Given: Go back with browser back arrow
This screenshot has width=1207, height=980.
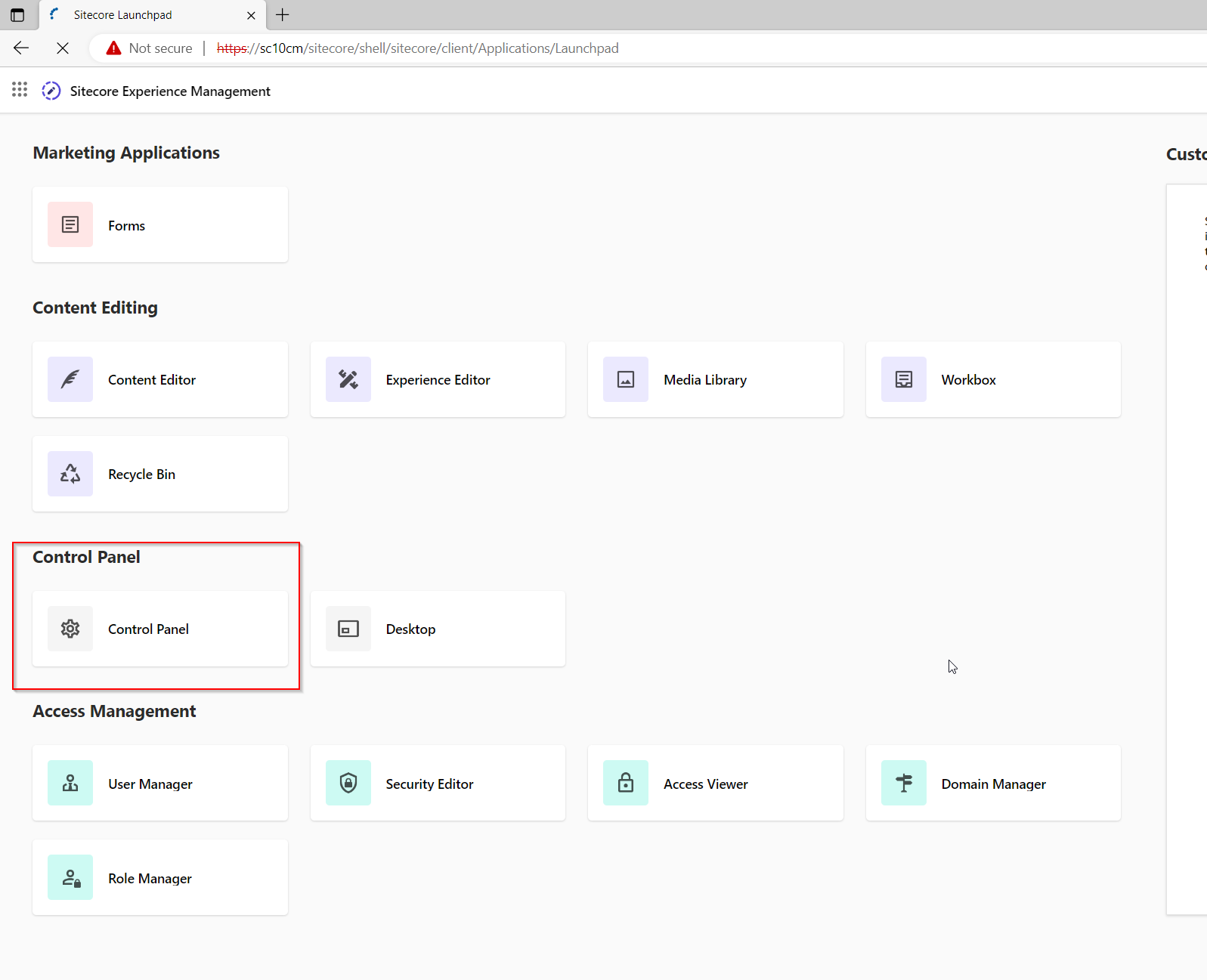Looking at the screenshot, I should pos(21,48).
